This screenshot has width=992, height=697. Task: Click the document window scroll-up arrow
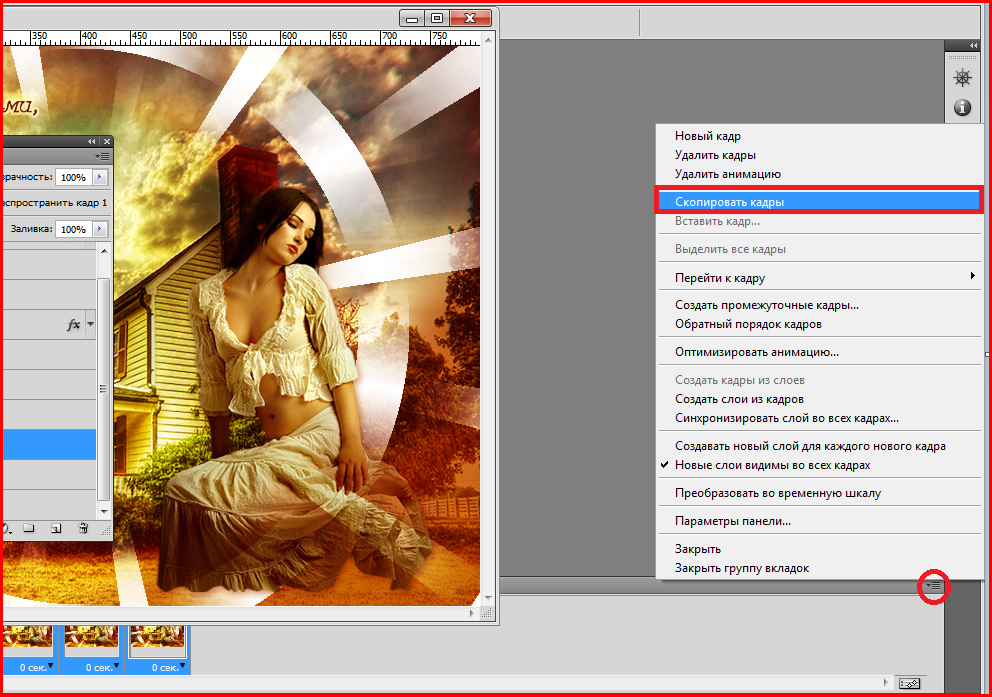pyautogui.click(x=488, y=40)
